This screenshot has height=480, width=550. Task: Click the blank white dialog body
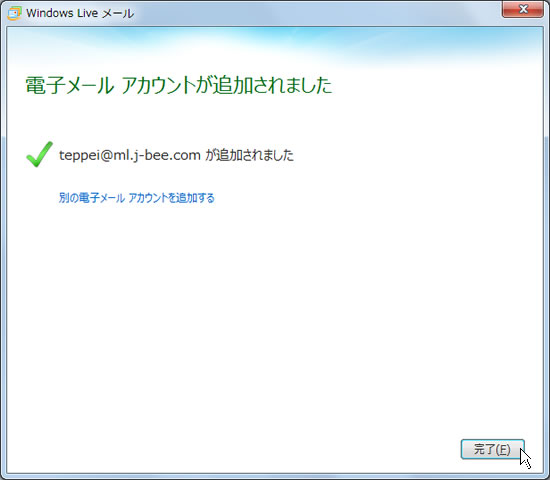[x=275, y=316]
